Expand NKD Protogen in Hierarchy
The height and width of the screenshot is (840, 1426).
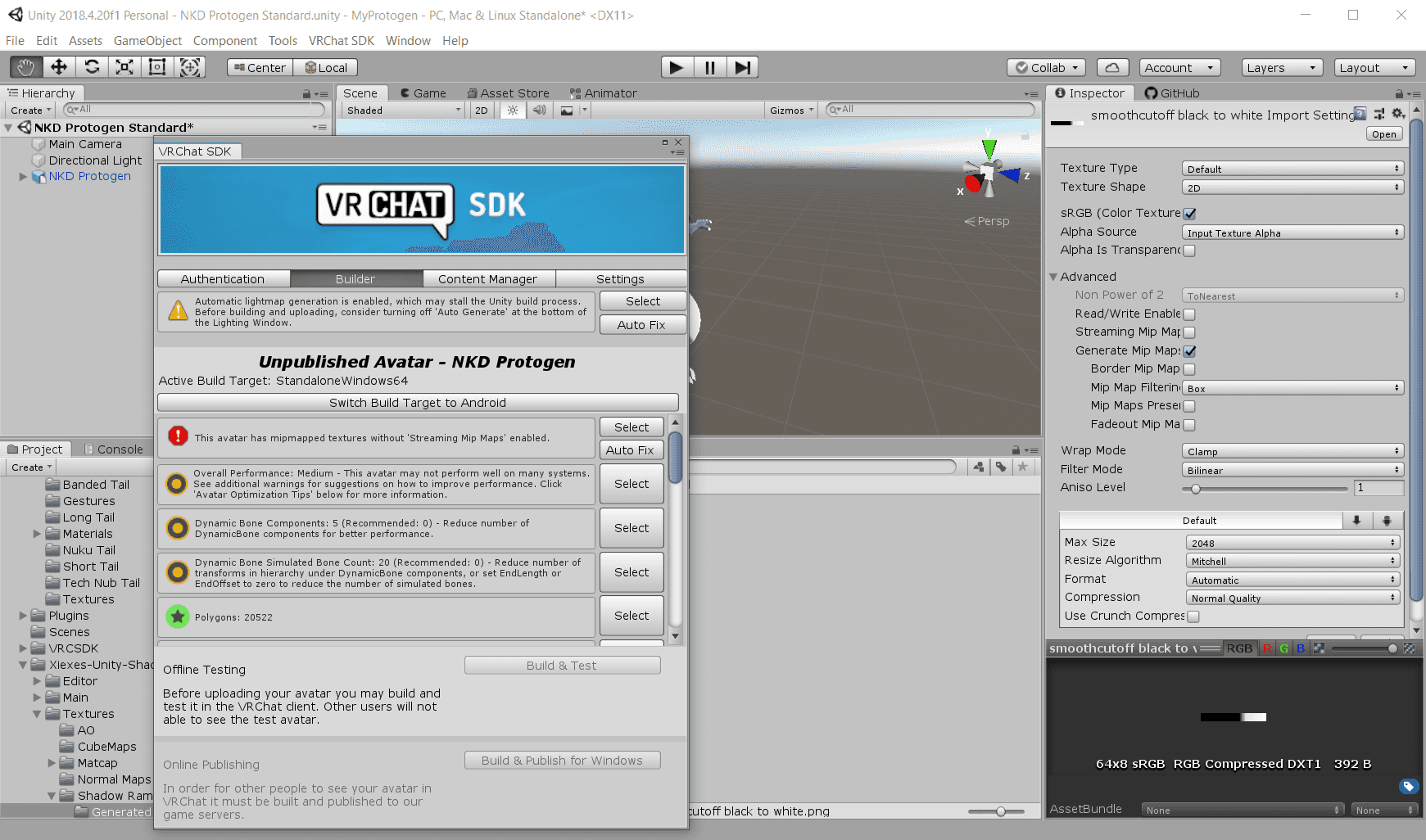point(23,176)
